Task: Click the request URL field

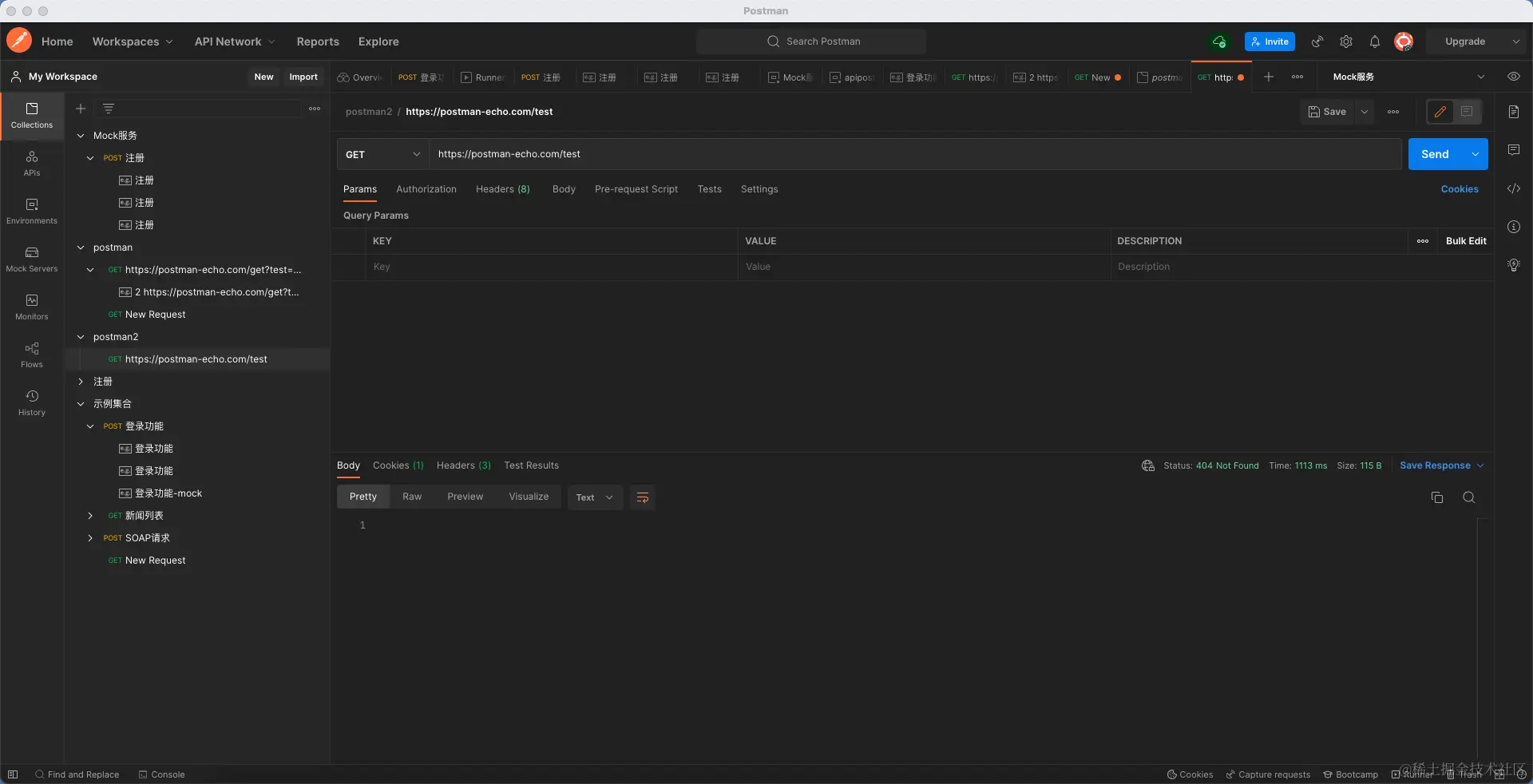Action: [x=915, y=154]
